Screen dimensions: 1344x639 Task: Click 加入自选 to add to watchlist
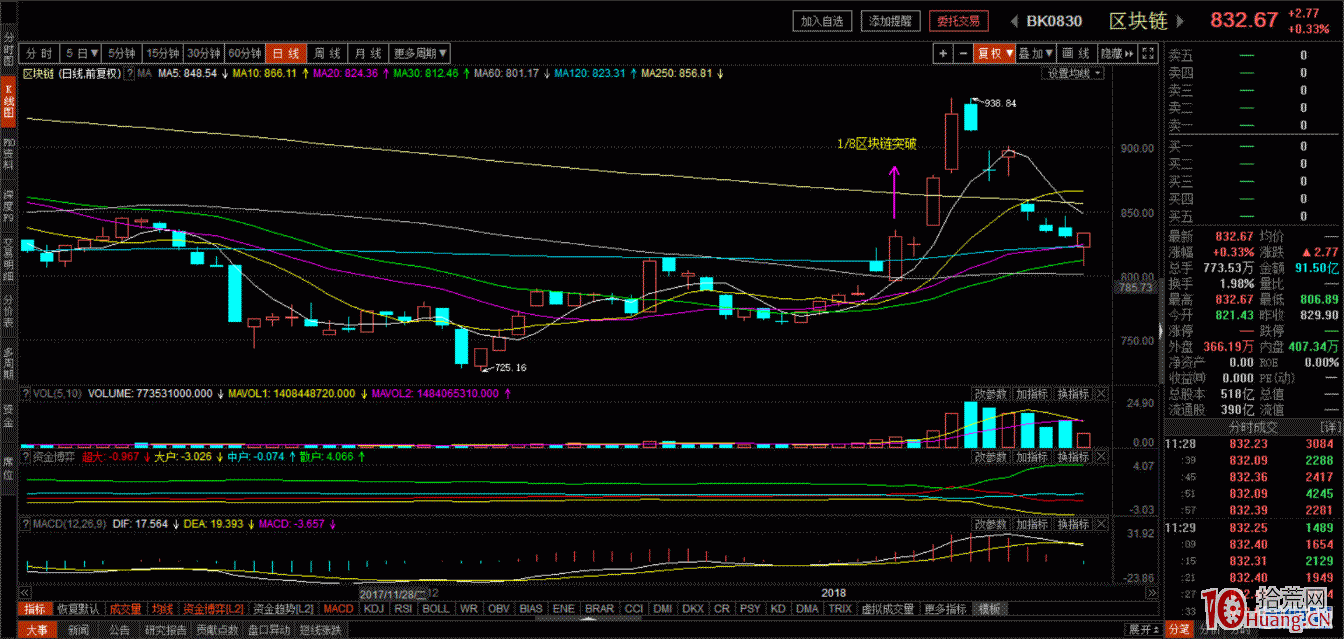coord(824,21)
